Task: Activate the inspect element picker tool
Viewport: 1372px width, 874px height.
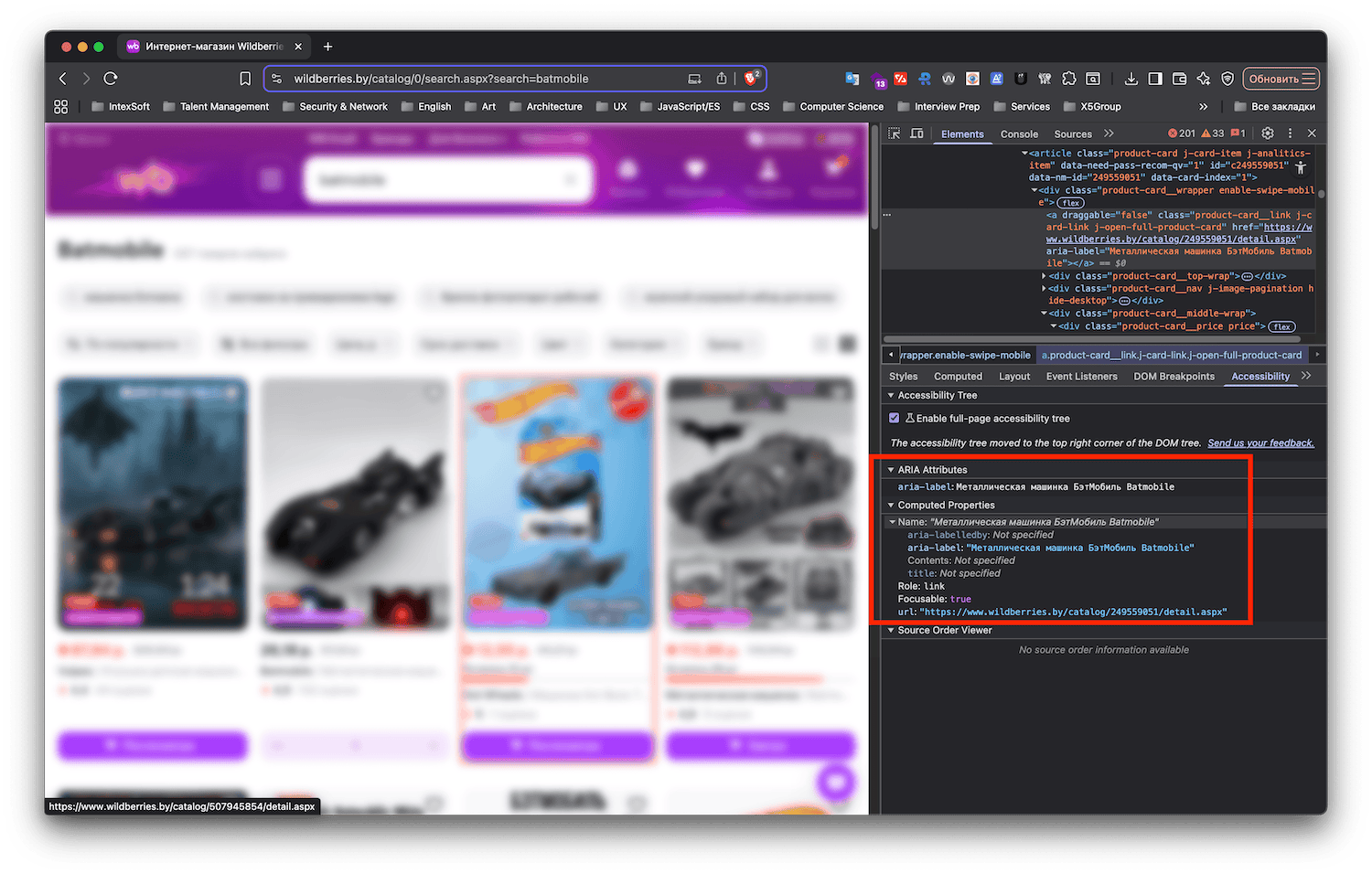Action: pos(895,133)
